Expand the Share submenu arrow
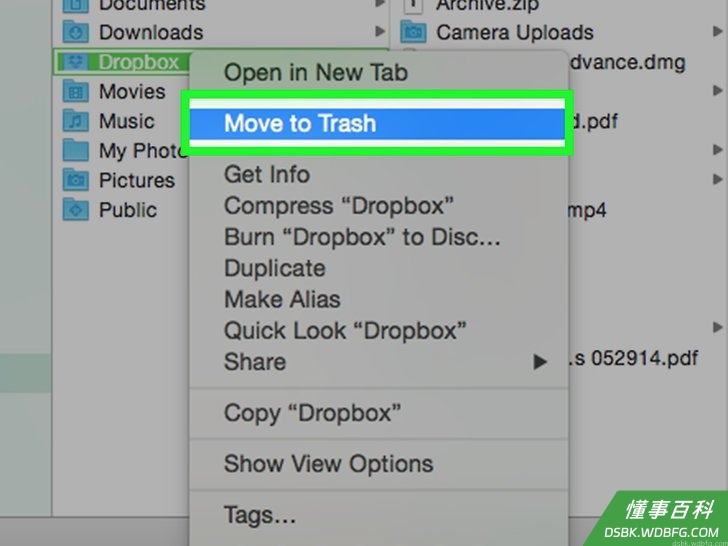This screenshot has width=728, height=546. pyautogui.click(x=540, y=362)
